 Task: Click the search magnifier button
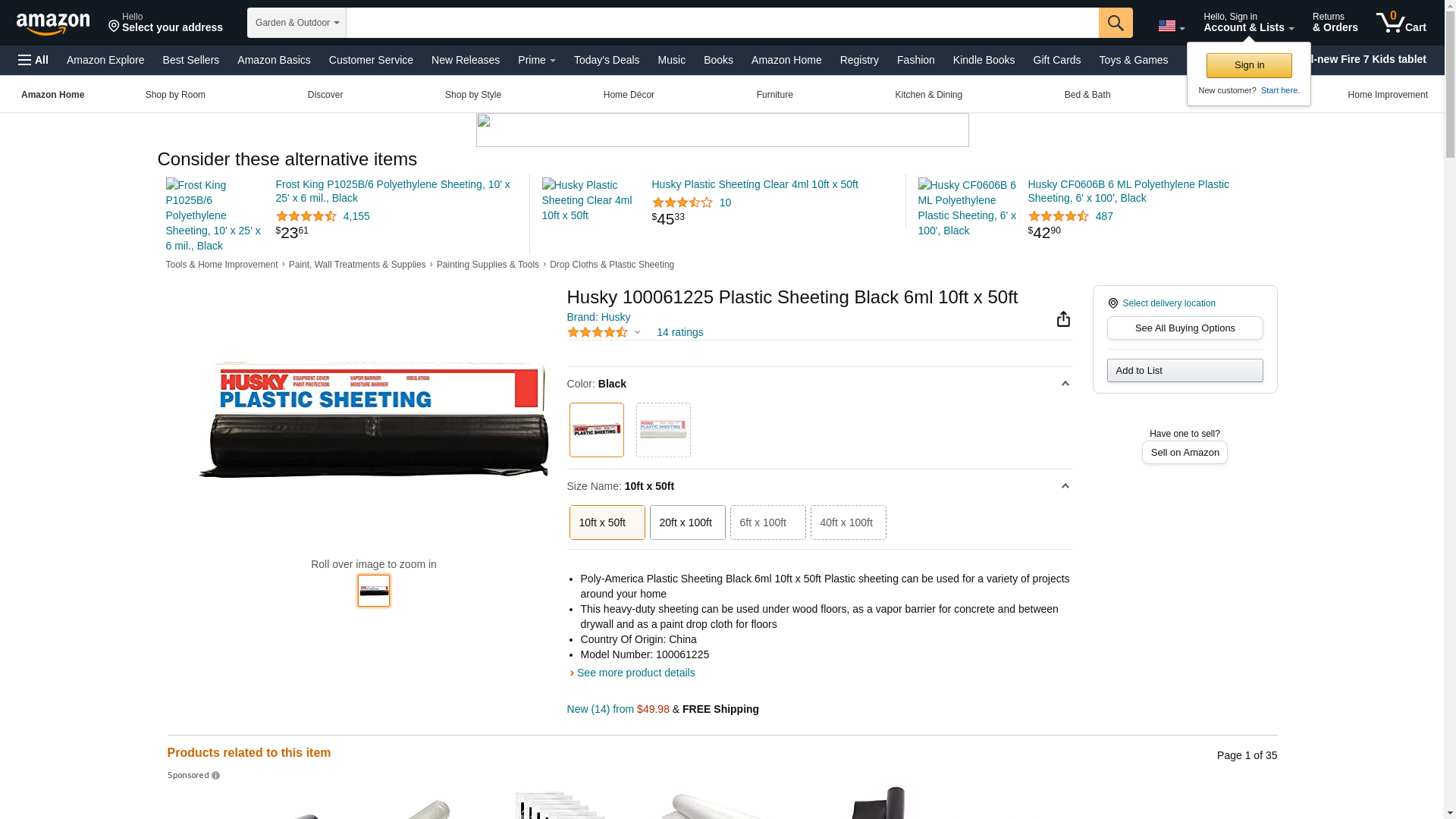pos(1115,23)
